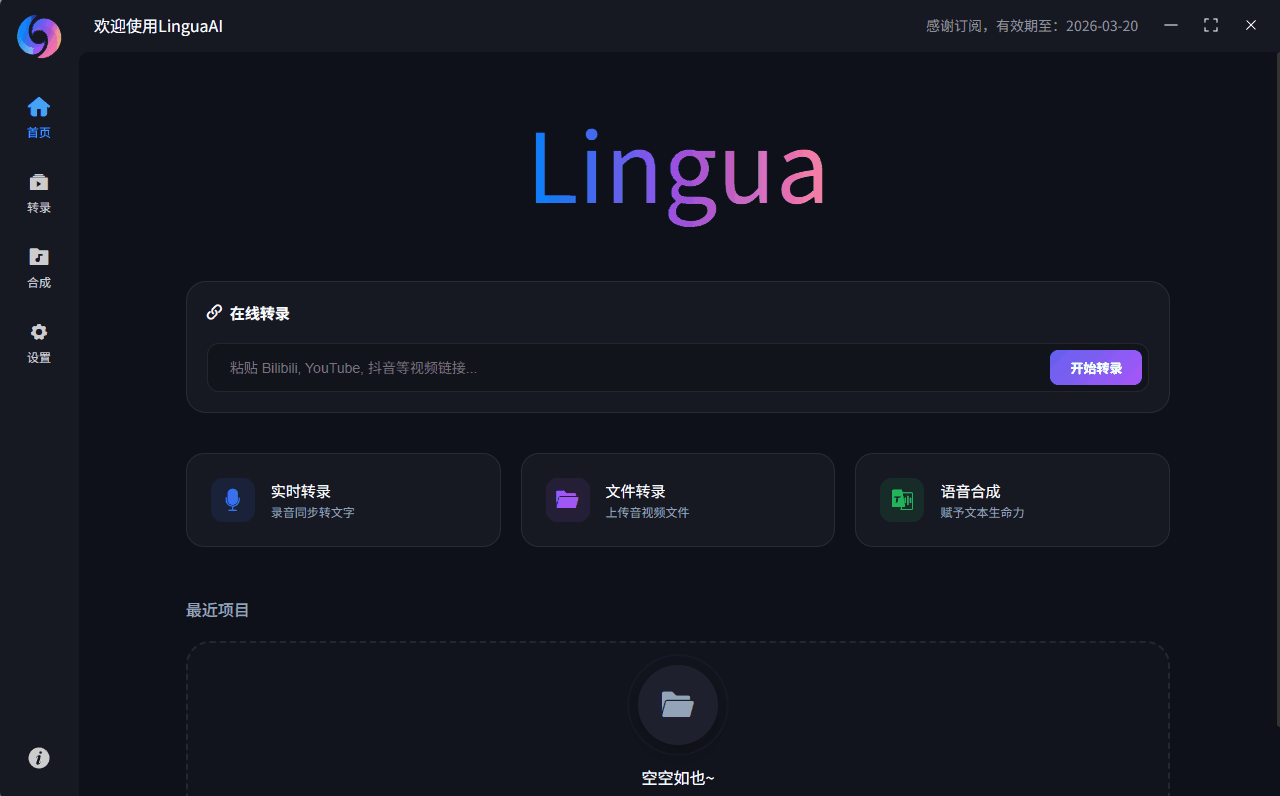The height and width of the screenshot is (796, 1280).
Task: Click the 在线转录 heading text
Action: pyautogui.click(x=260, y=313)
